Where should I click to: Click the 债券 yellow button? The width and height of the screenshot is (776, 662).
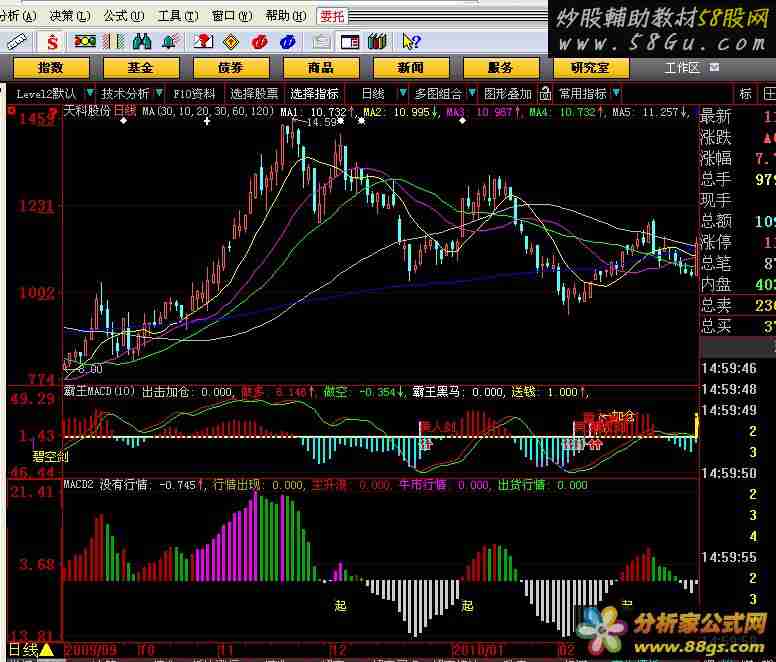(231, 68)
